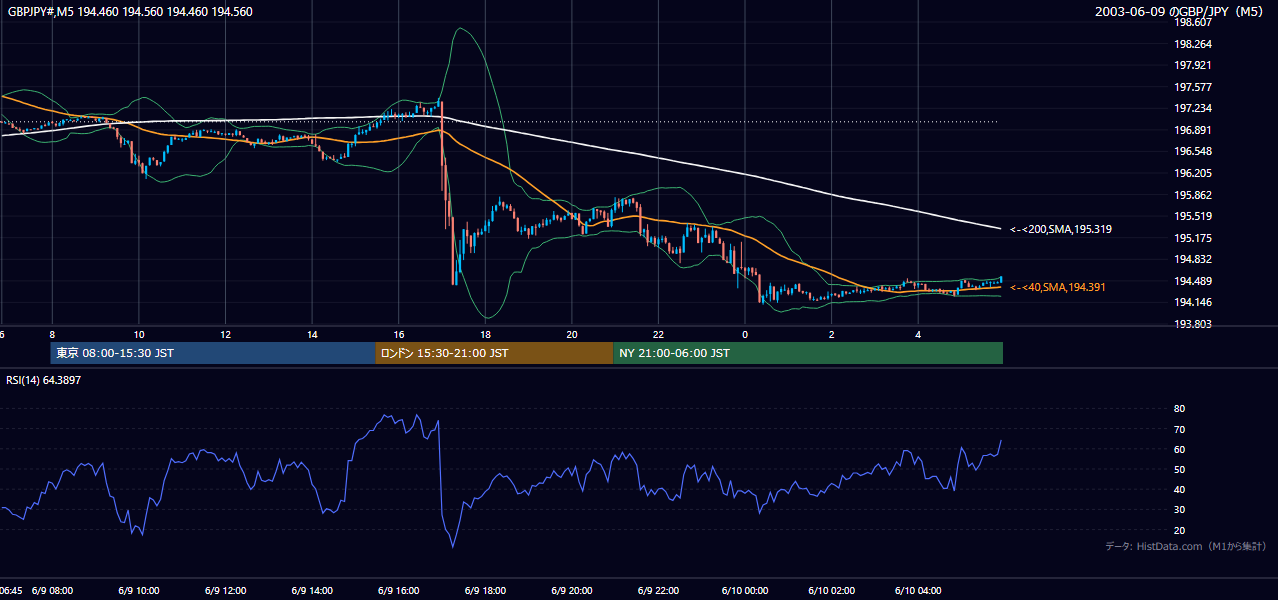Viewport: 1278px width, 600px height.
Task: Click RSI scale value 50
Action: pyautogui.click(x=1179, y=469)
